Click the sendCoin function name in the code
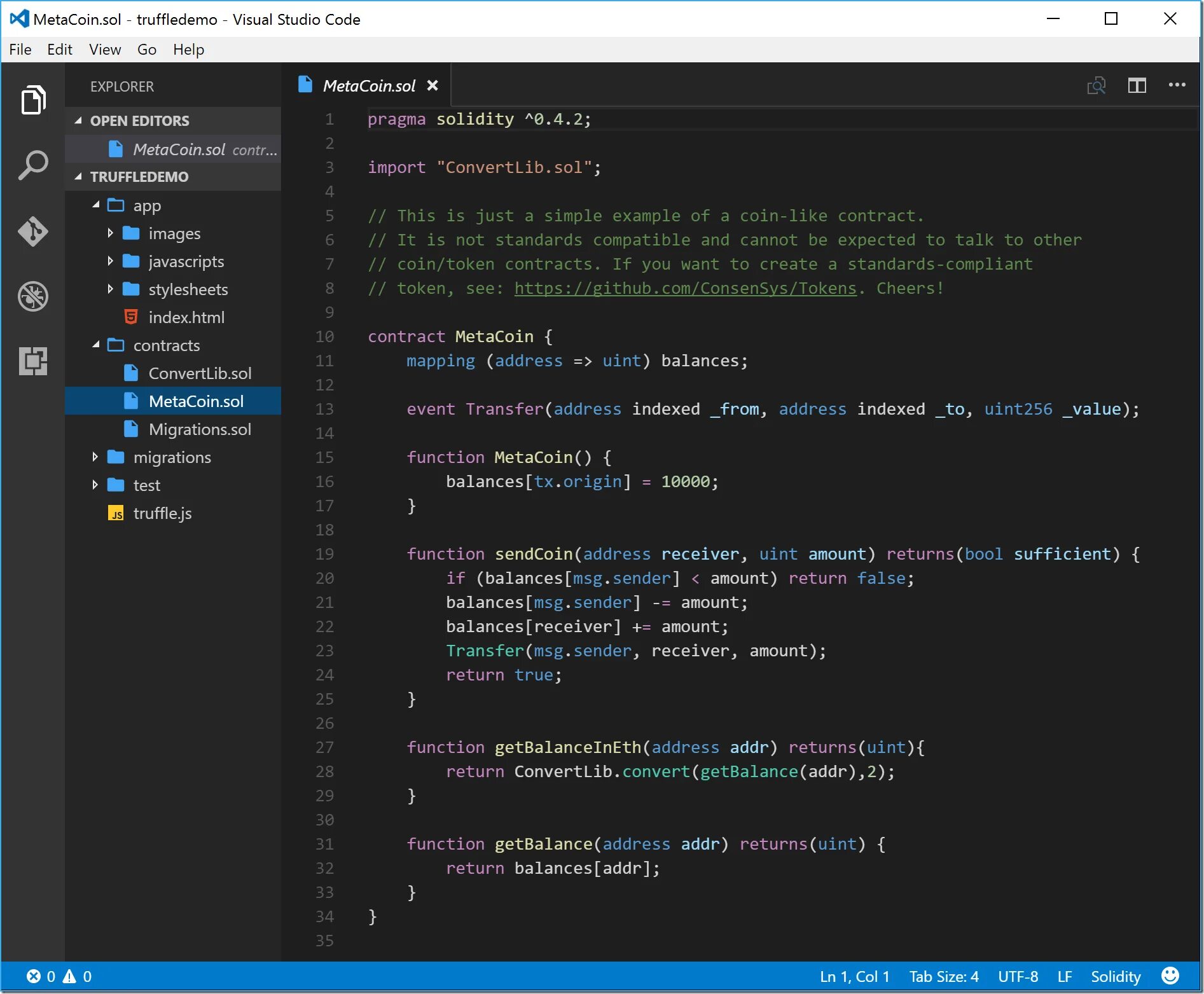Screen dimensions: 1204x994 (534, 554)
